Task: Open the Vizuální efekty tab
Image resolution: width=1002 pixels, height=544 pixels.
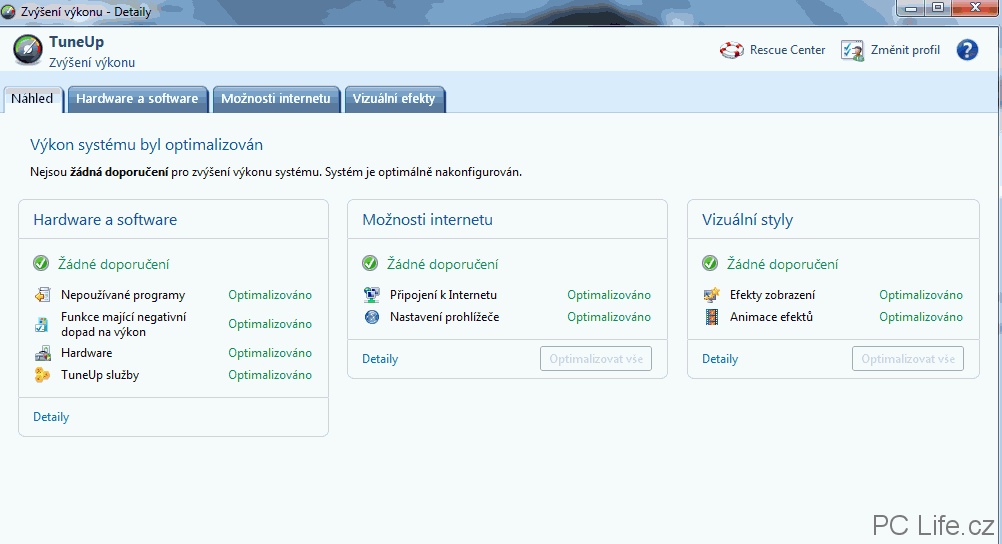Action: 394,99
